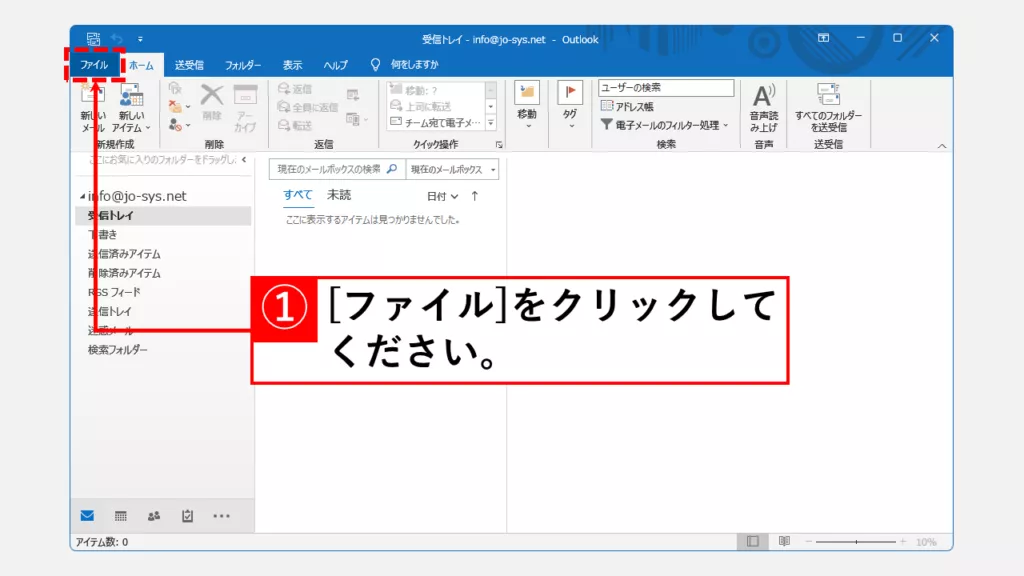Open the People contacts icon in navigation bar

pyautogui.click(x=154, y=516)
